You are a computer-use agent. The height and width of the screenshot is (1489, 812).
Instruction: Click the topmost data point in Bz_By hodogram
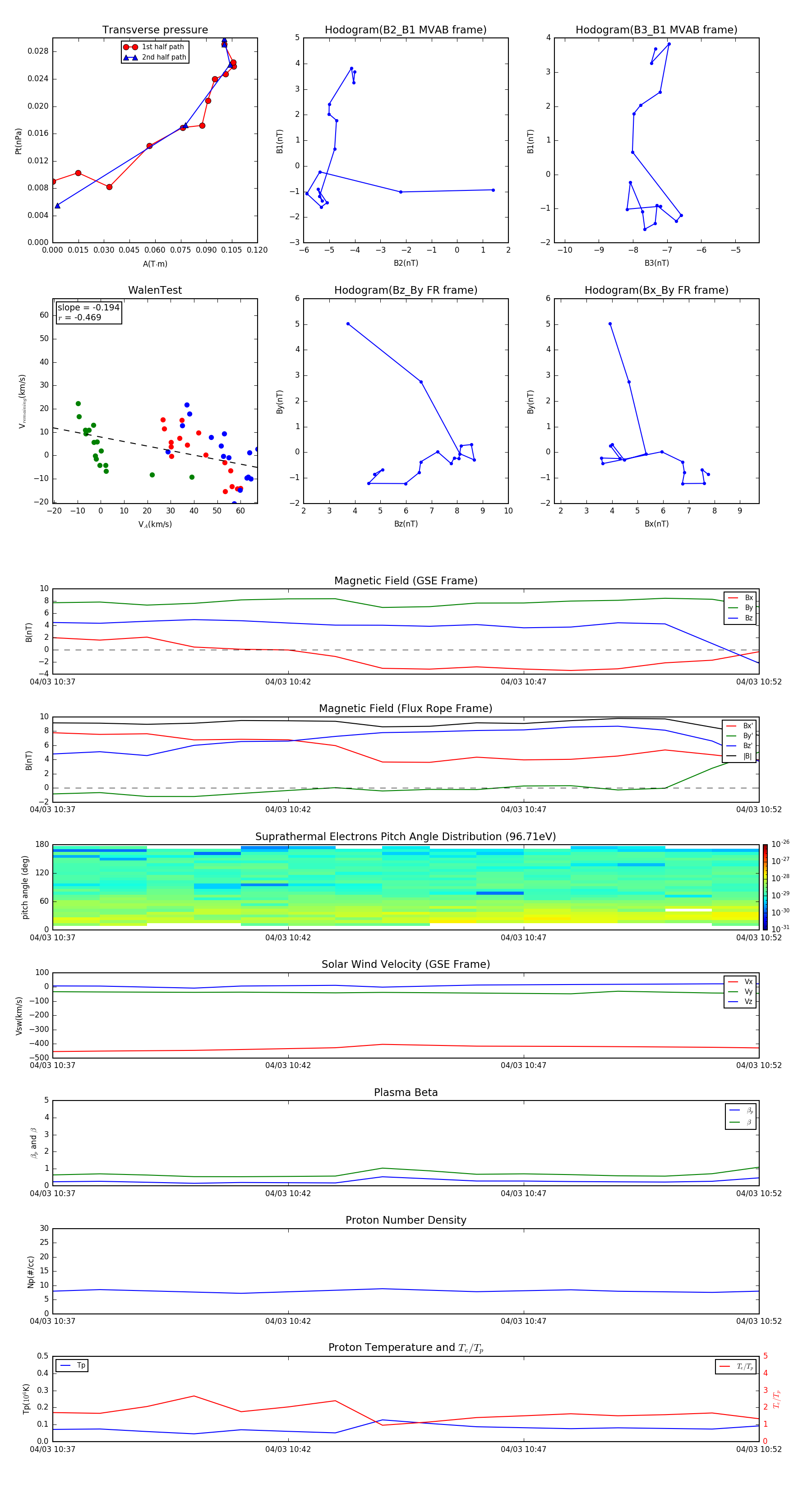pos(348,324)
